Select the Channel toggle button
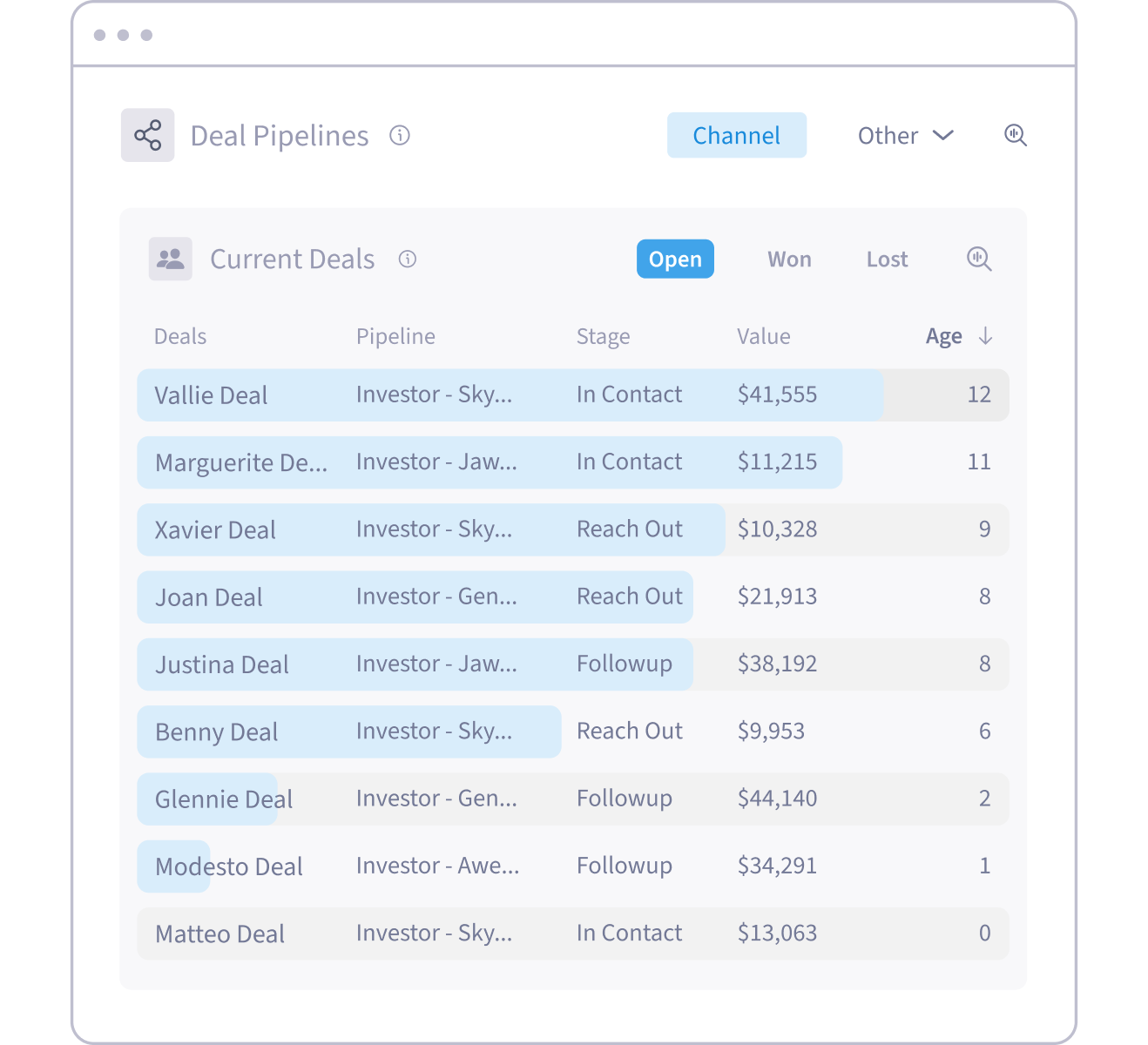 click(x=736, y=135)
